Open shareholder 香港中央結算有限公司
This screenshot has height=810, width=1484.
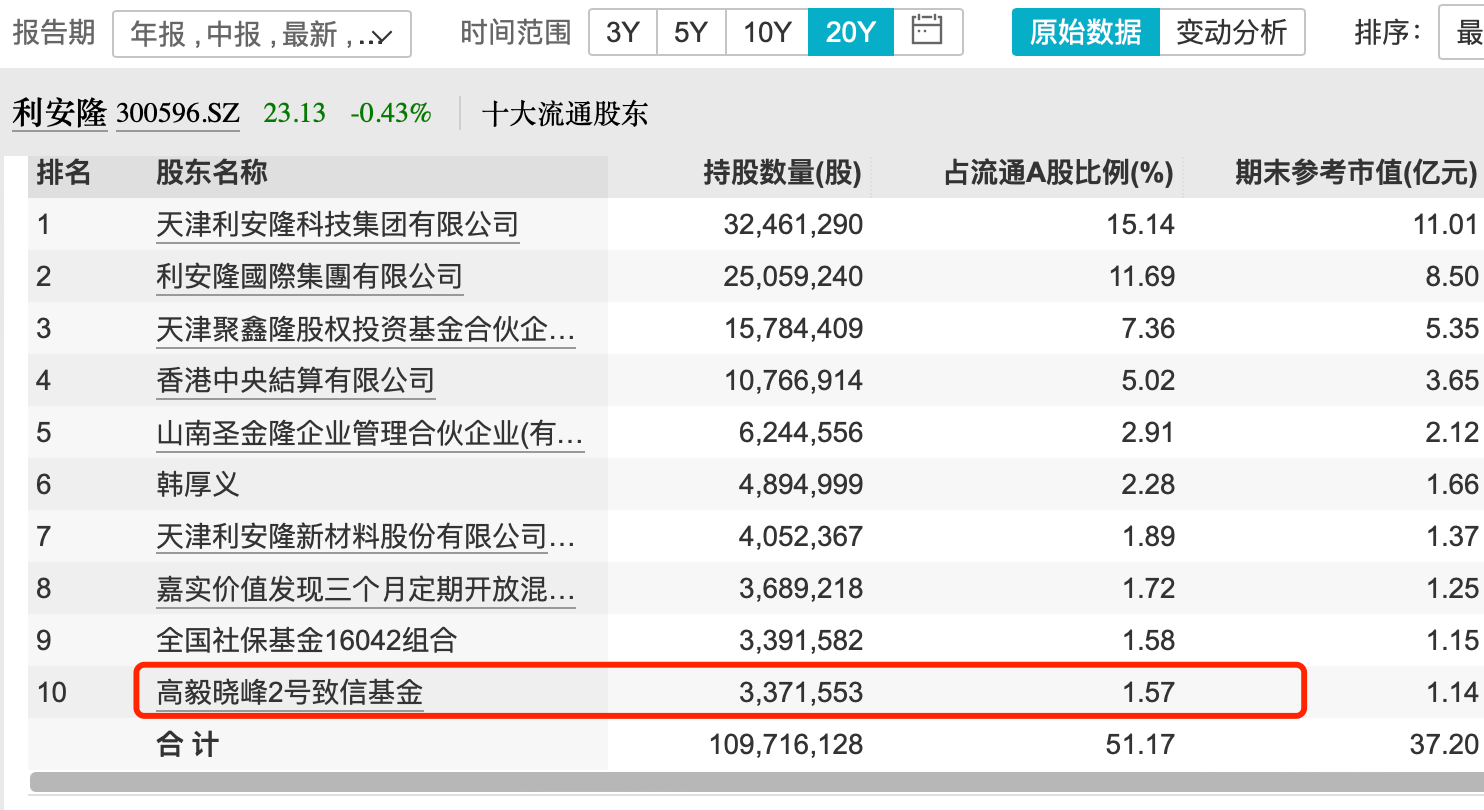[x=296, y=380]
